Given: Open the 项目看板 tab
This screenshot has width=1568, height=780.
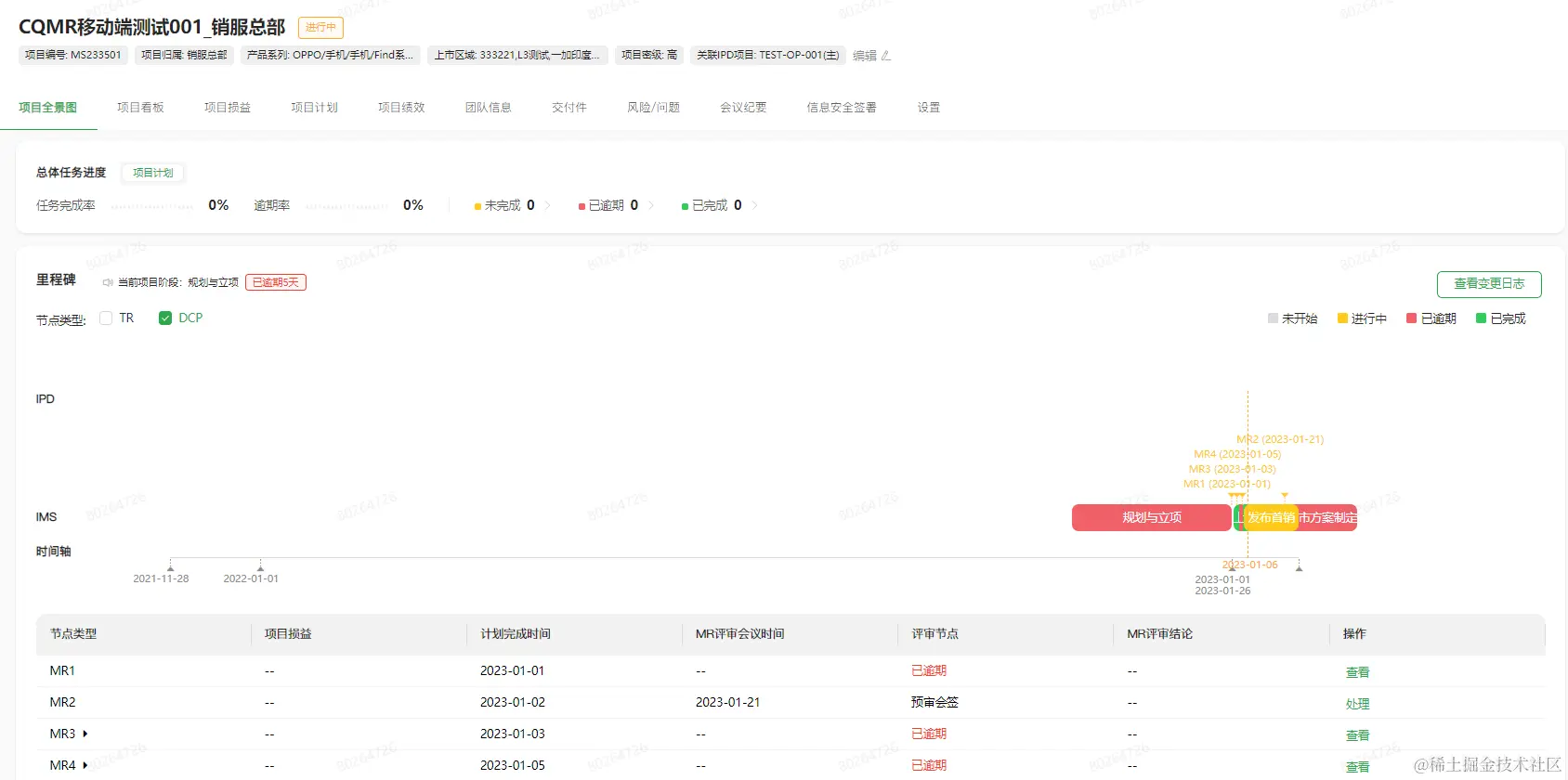Looking at the screenshot, I should 140,108.
